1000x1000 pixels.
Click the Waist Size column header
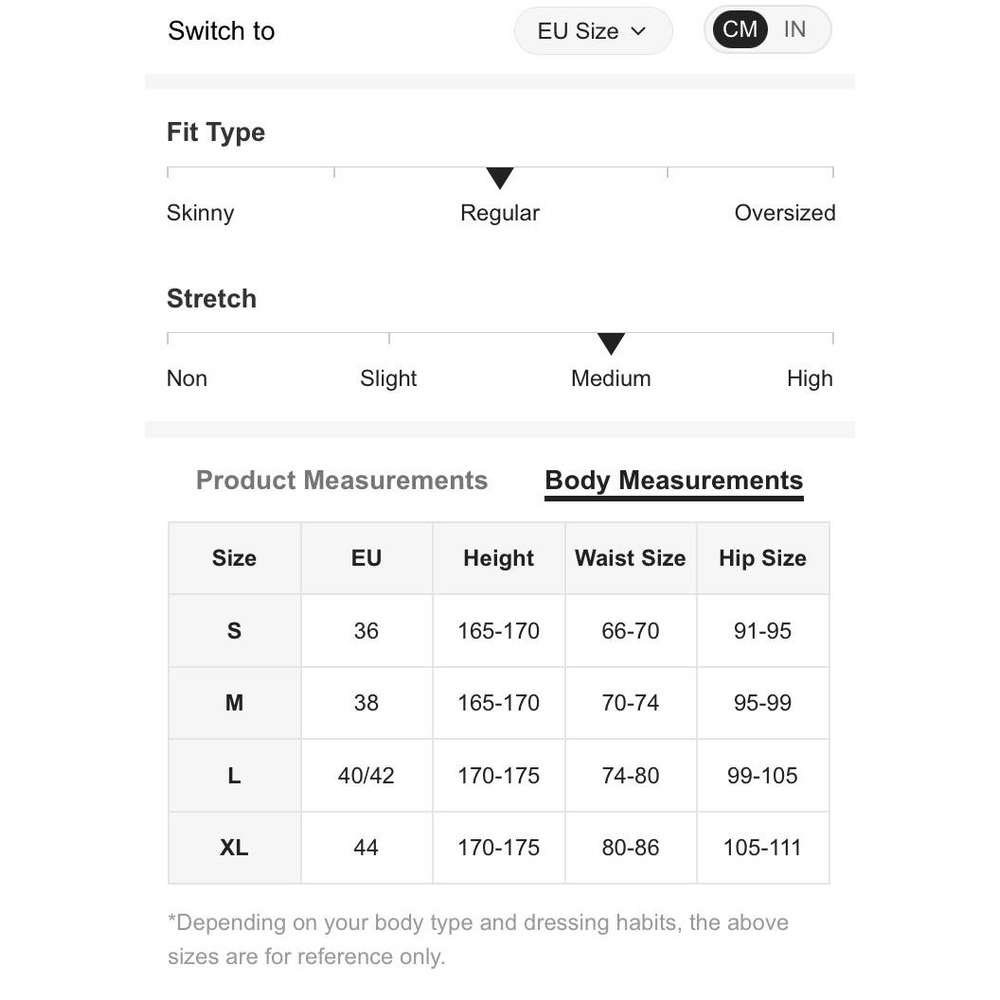630,558
